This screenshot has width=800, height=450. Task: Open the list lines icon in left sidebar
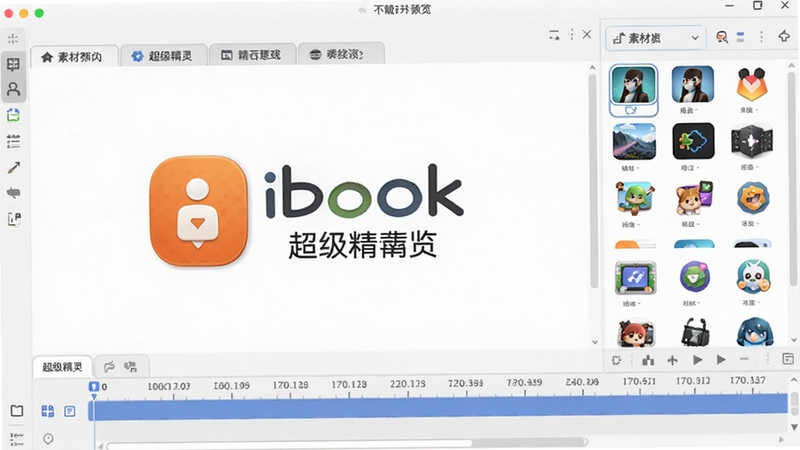[13, 141]
